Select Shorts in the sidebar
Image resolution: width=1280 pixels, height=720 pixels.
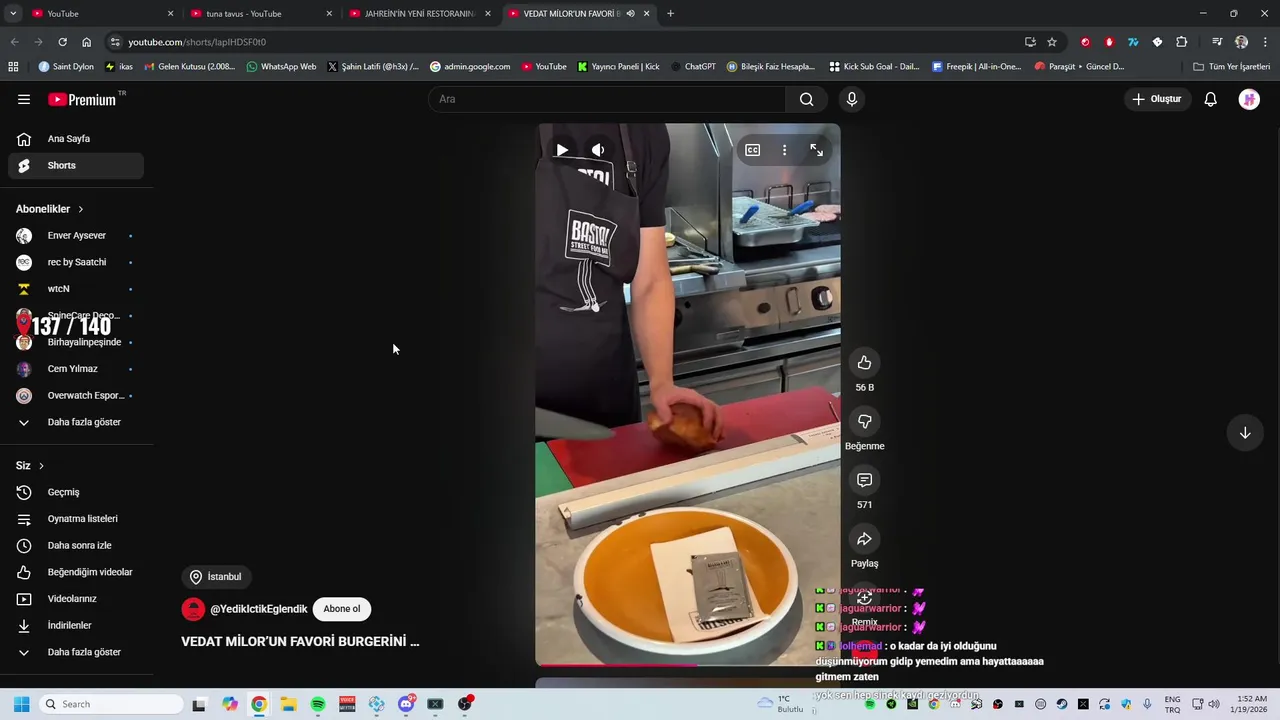[x=76, y=165]
